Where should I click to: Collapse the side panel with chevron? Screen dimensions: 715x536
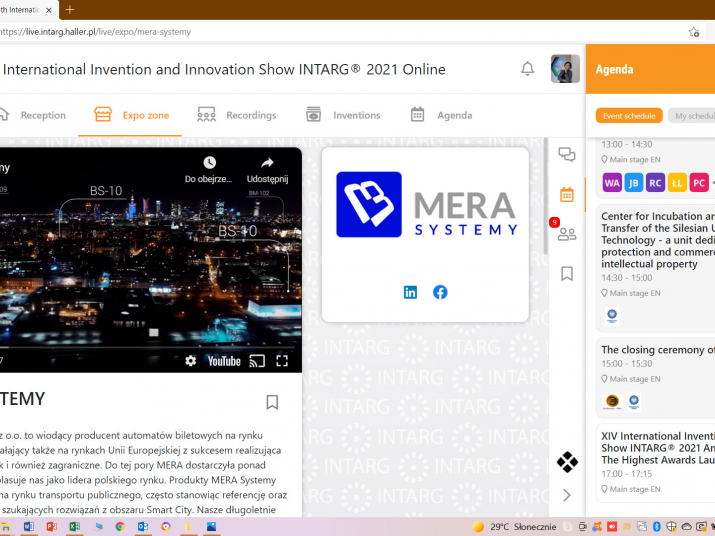point(567,495)
